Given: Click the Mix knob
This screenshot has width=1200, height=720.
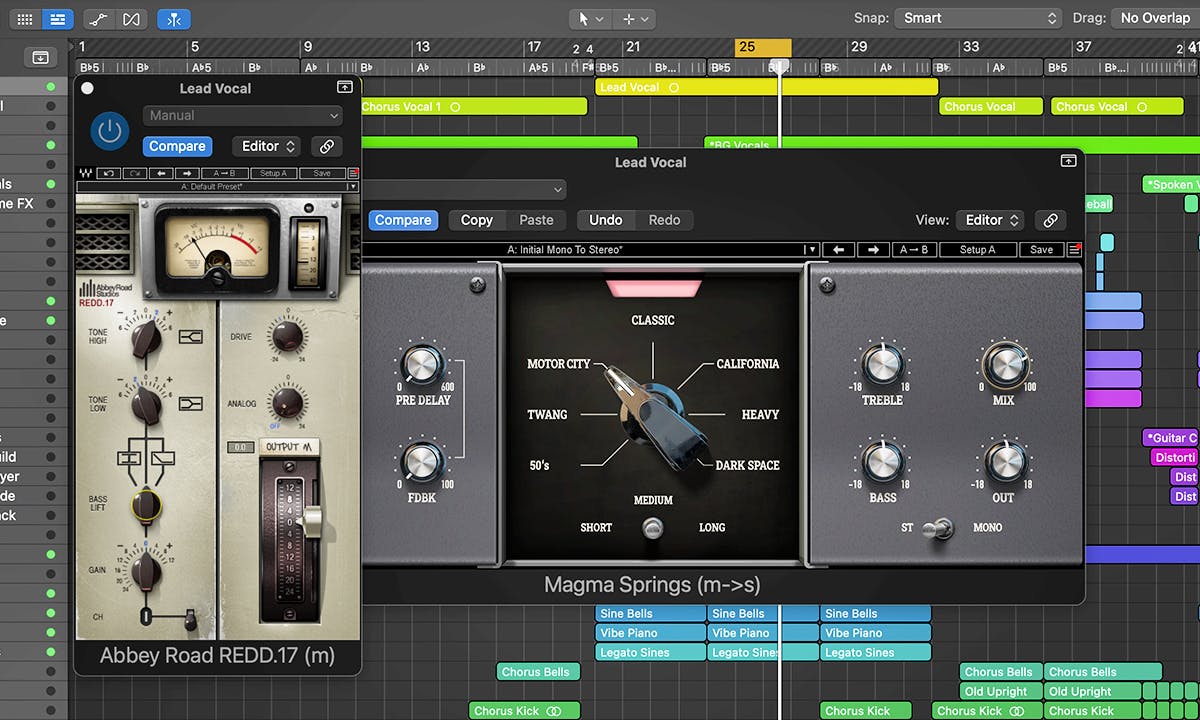Looking at the screenshot, I should click(x=1004, y=364).
